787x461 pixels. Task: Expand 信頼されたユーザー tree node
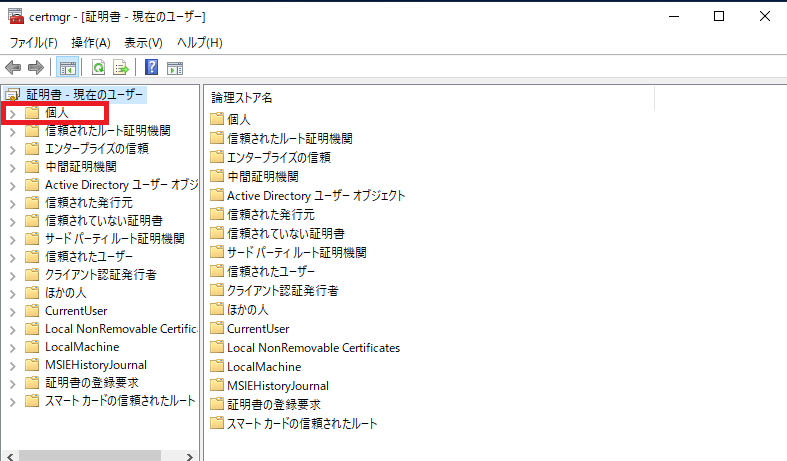(x=13, y=258)
